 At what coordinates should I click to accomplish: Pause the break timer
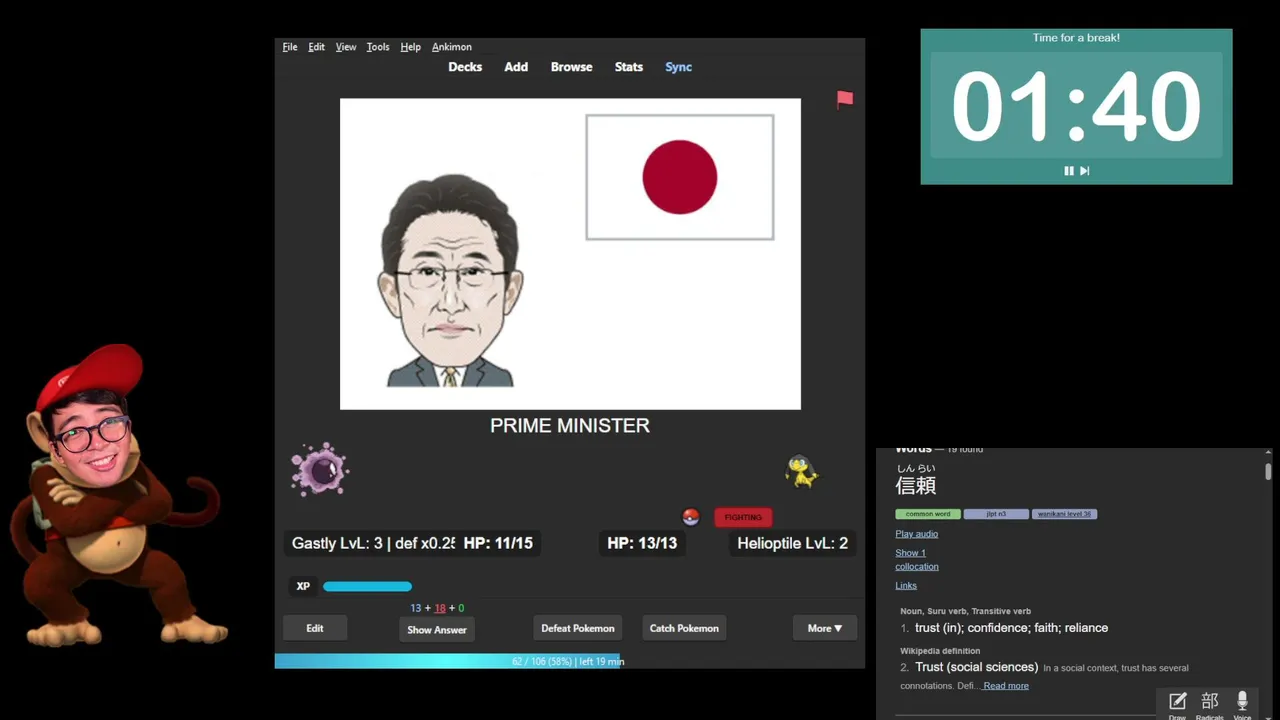[1068, 171]
